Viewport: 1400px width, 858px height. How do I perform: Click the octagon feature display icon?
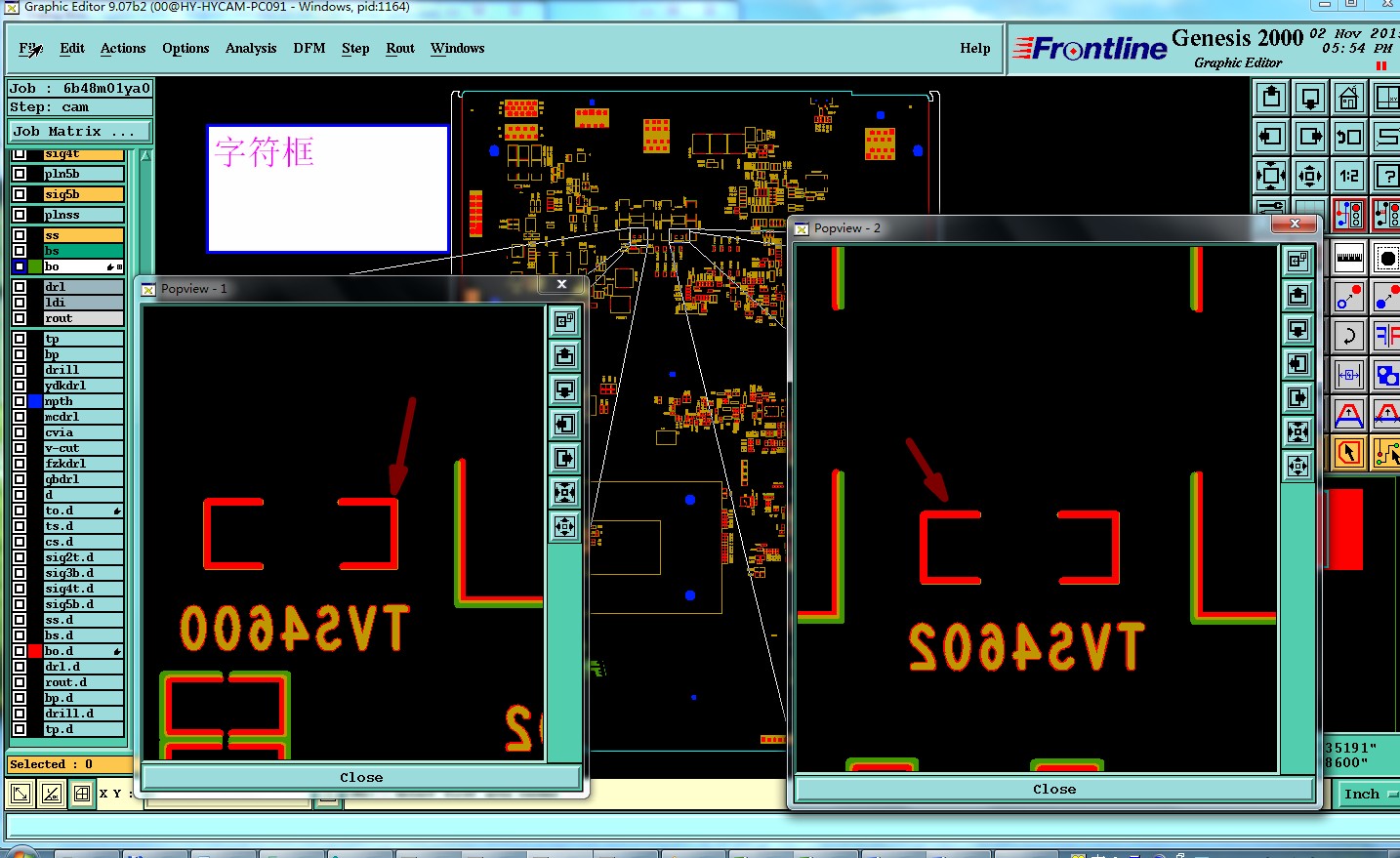(x=1386, y=259)
